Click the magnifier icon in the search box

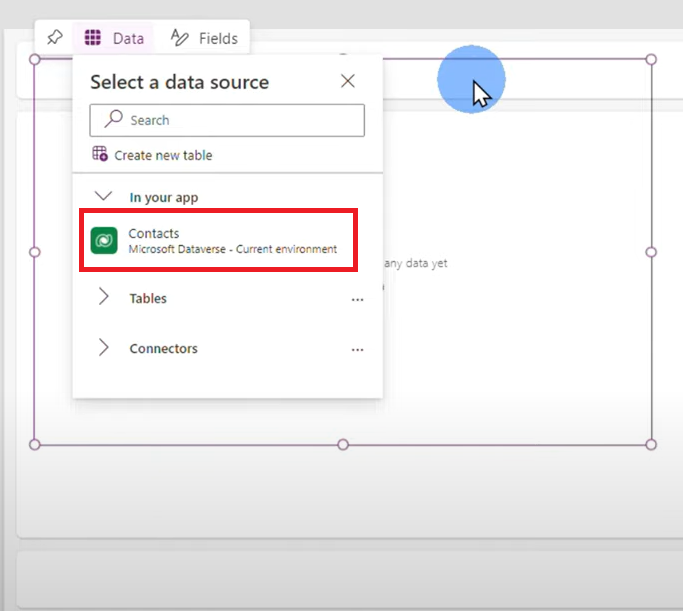click(114, 118)
